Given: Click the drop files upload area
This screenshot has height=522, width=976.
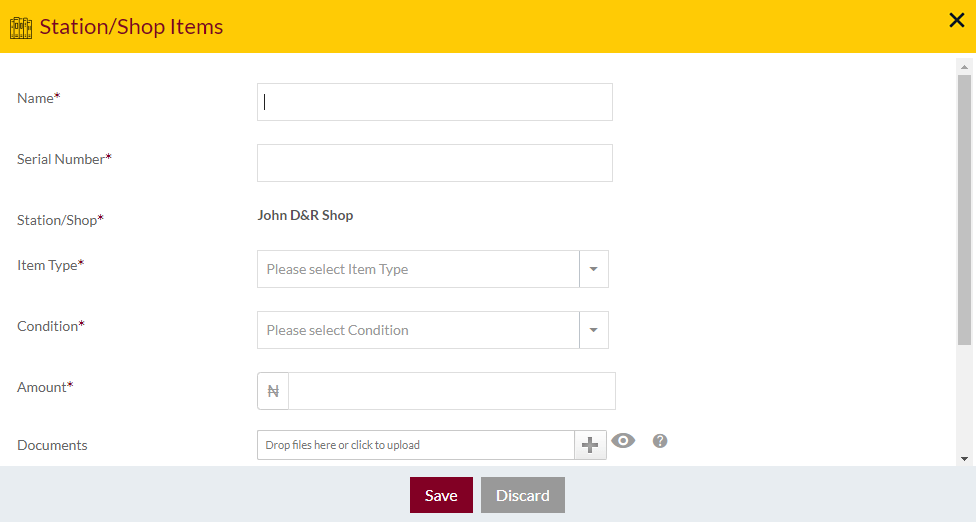Looking at the screenshot, I should click(416, 445).
